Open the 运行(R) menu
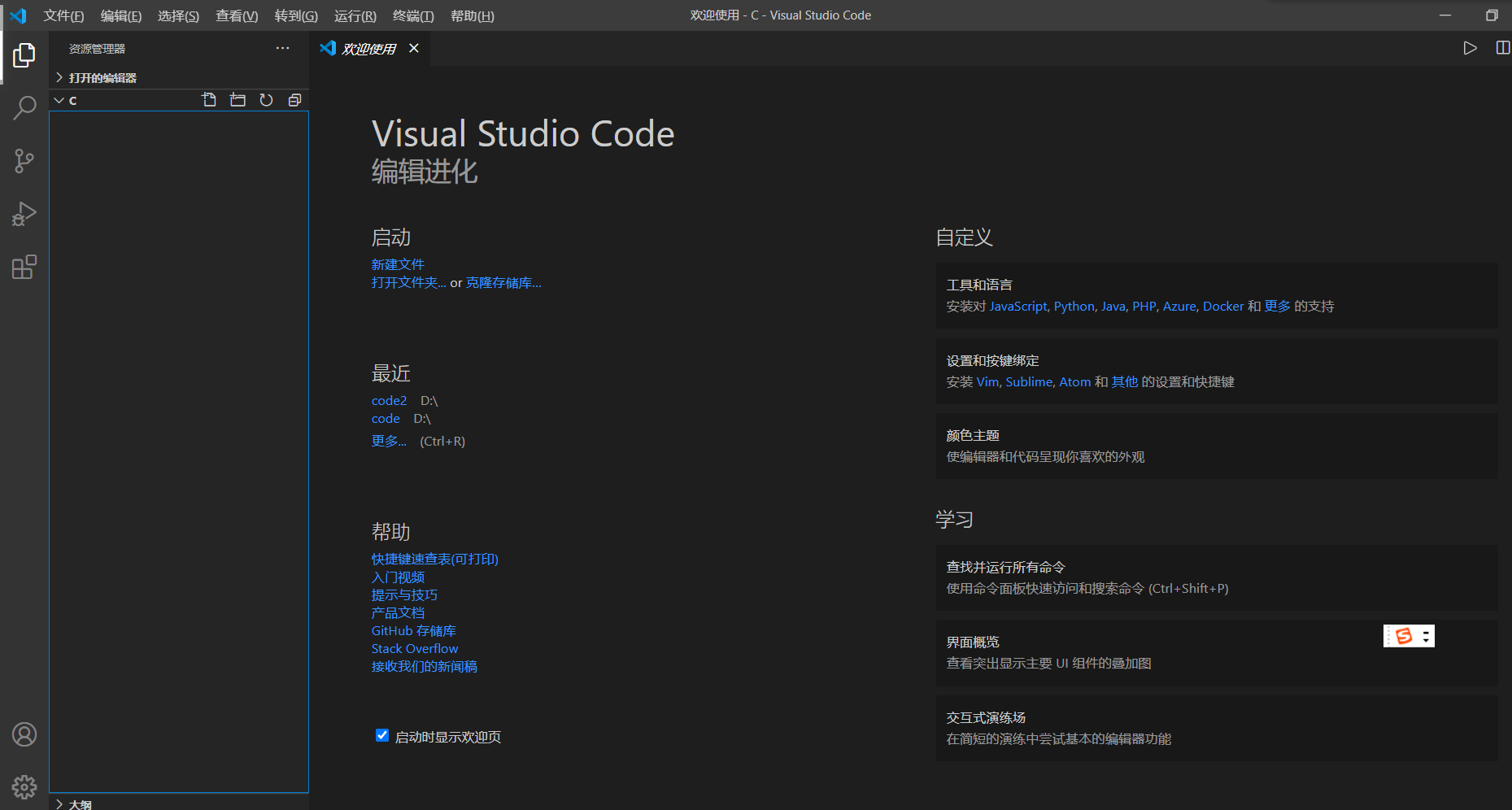The height and width of the screenshot is (810, 1512). [355, 15]
